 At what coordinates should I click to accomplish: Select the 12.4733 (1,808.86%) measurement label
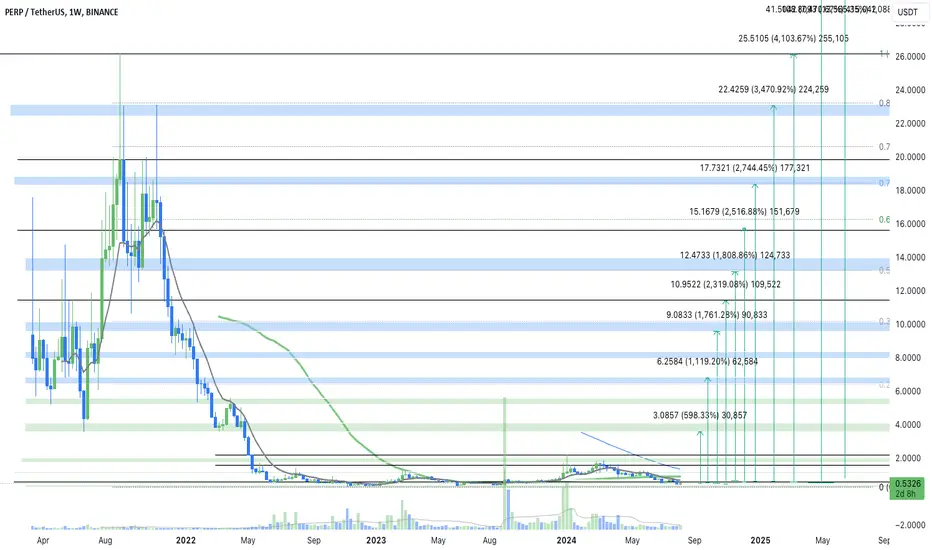point(735,256)
